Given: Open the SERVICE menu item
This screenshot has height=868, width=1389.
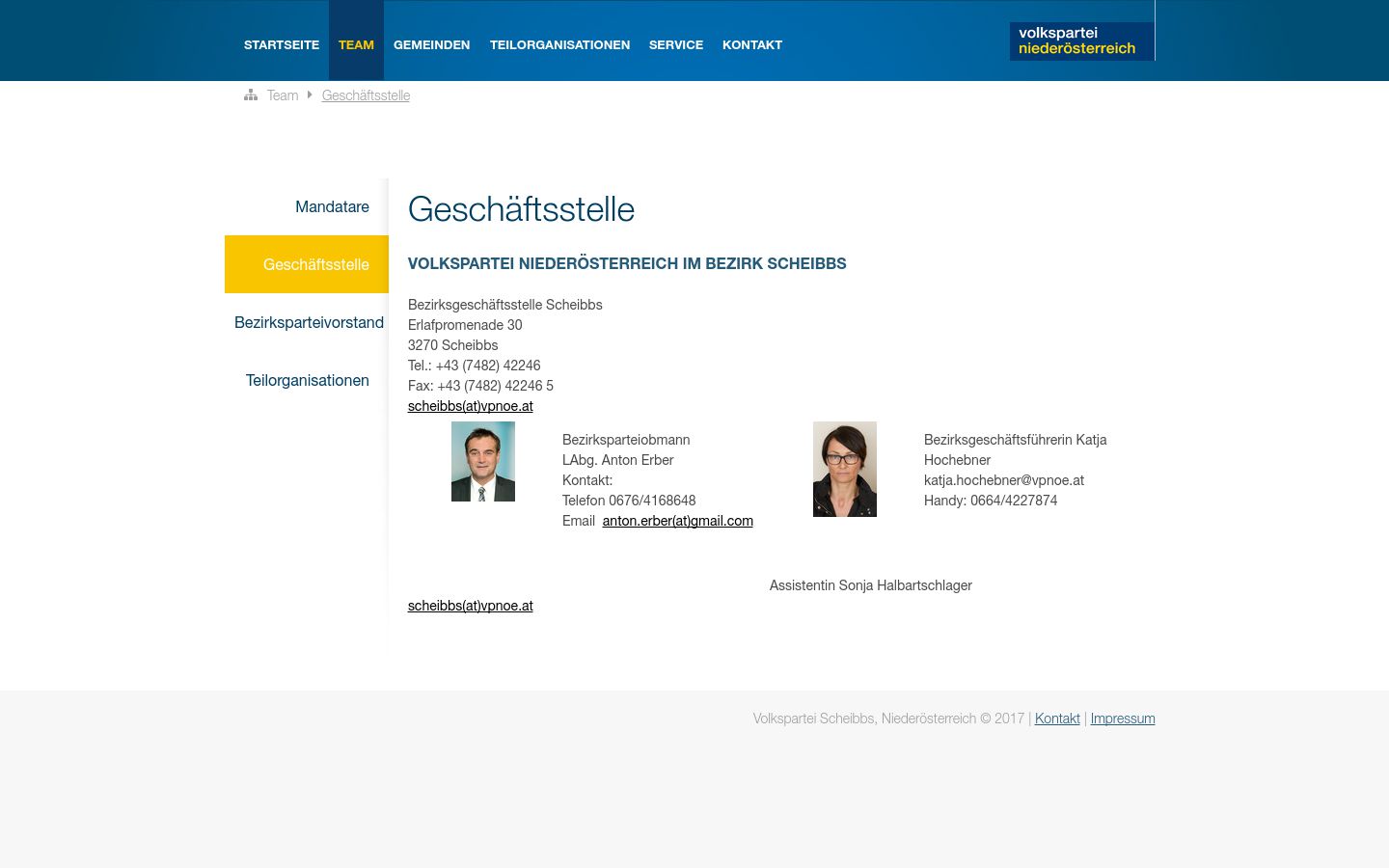Looking at the screenshot, I should [676, 45].
